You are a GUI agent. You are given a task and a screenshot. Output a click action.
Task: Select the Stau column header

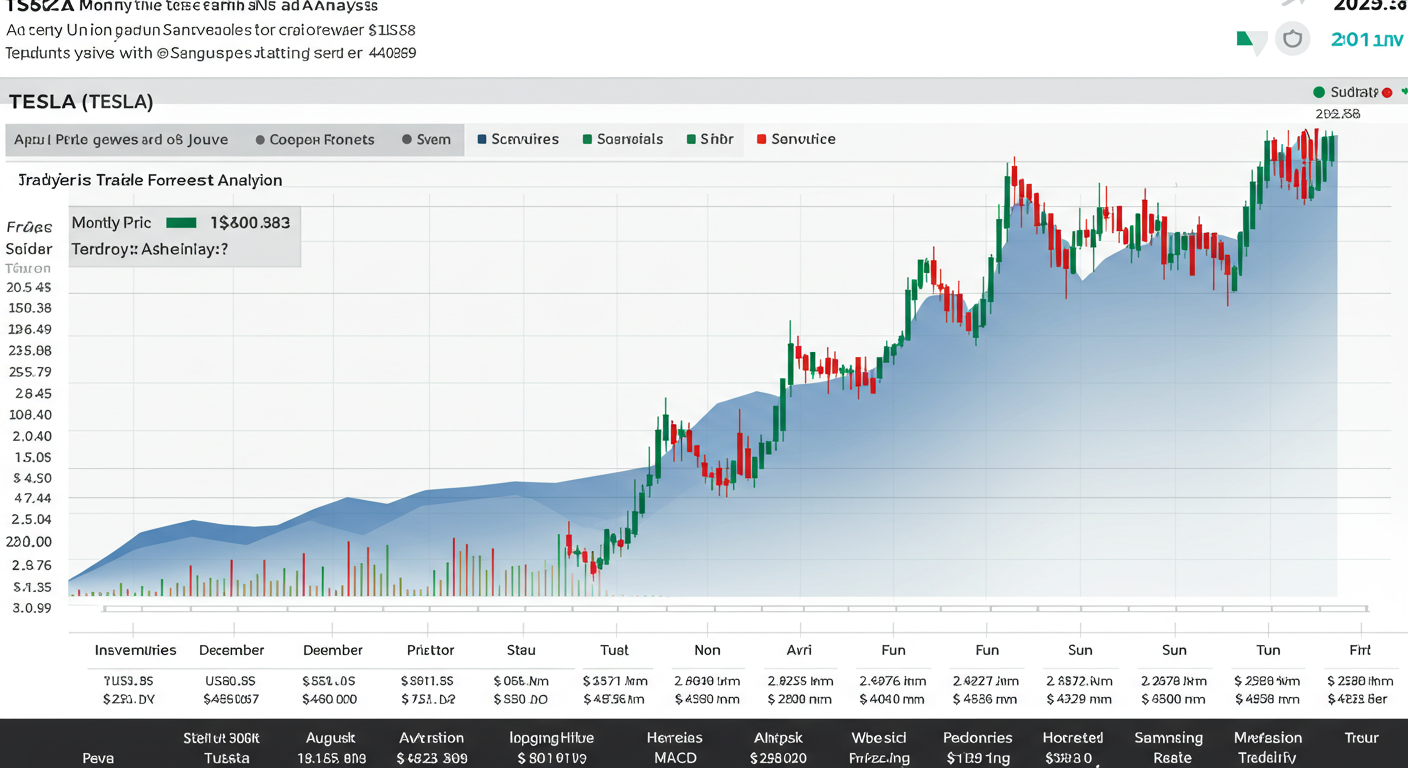point(521,650)
